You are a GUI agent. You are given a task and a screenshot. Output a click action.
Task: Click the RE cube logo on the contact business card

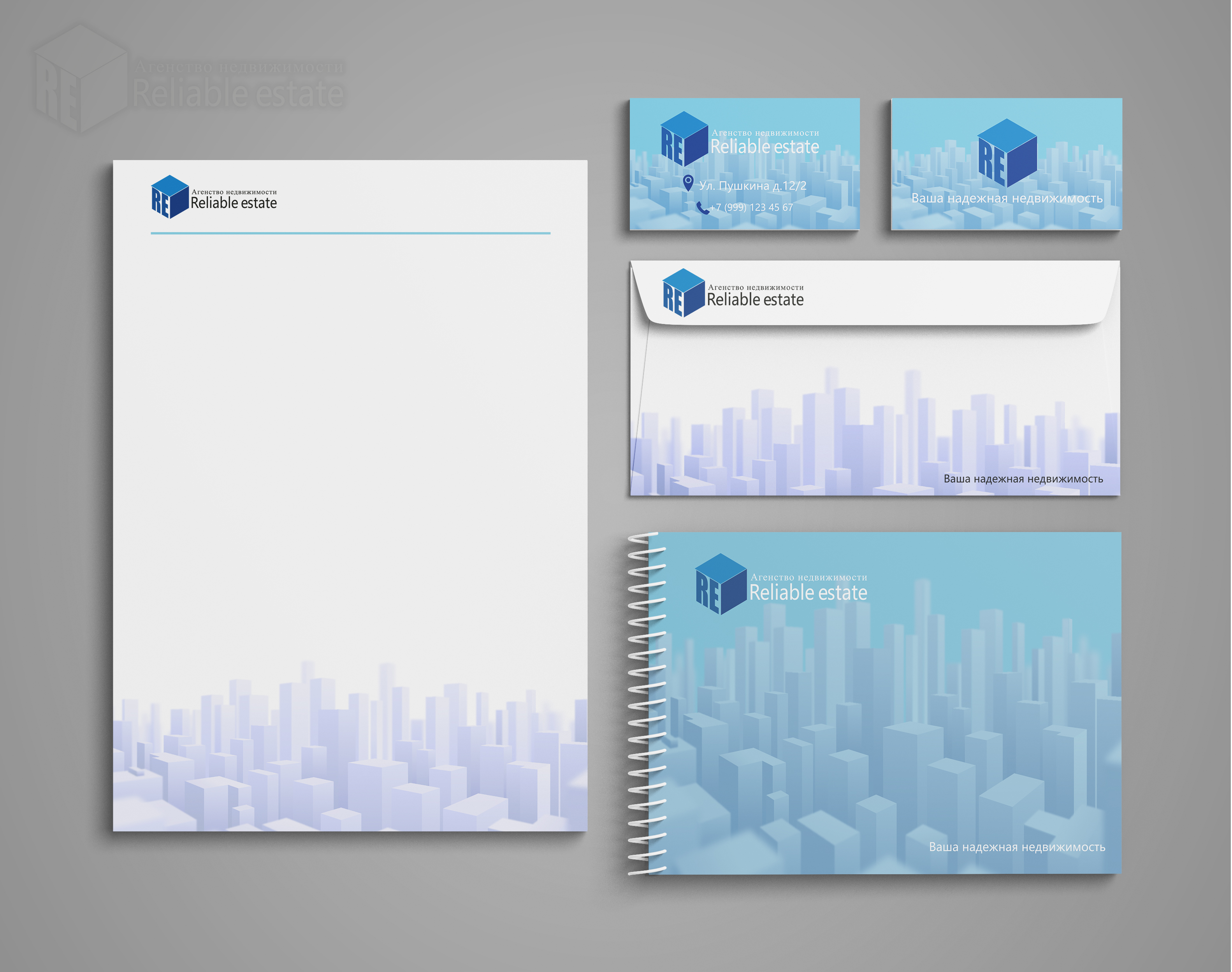(684, 139)
